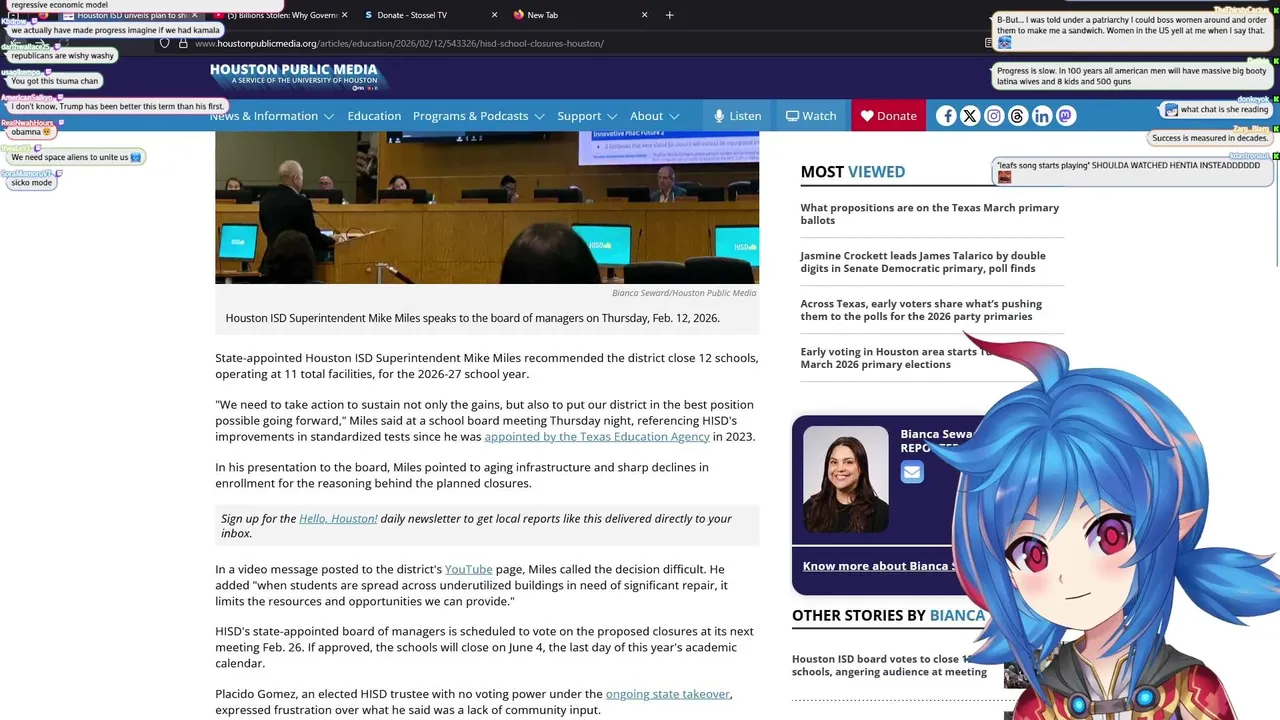Open Houston Public Media's Facebook page icon

946,116
